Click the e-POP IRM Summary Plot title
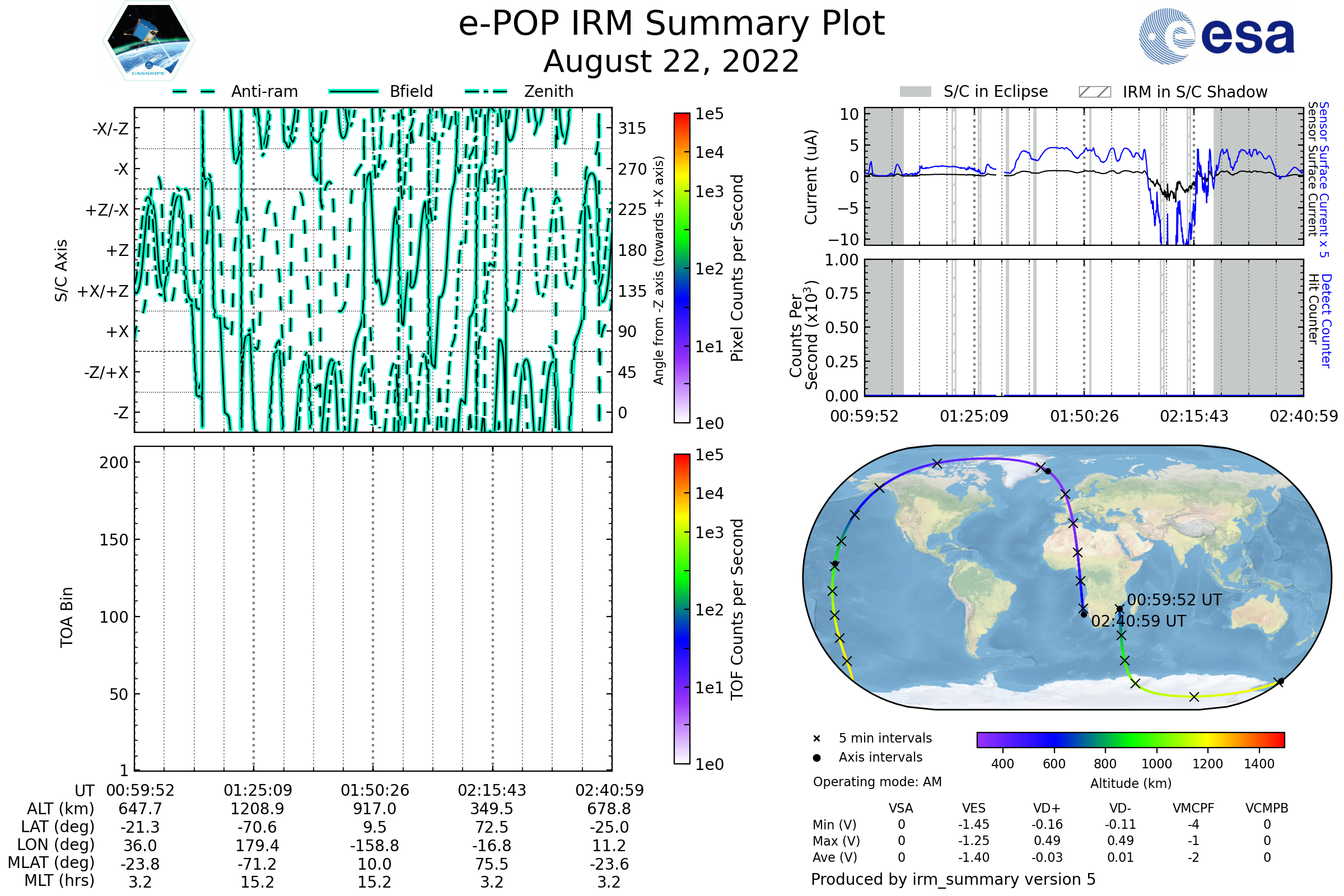1344x896 pixels. pyautogui.click(x=671, y=24)
